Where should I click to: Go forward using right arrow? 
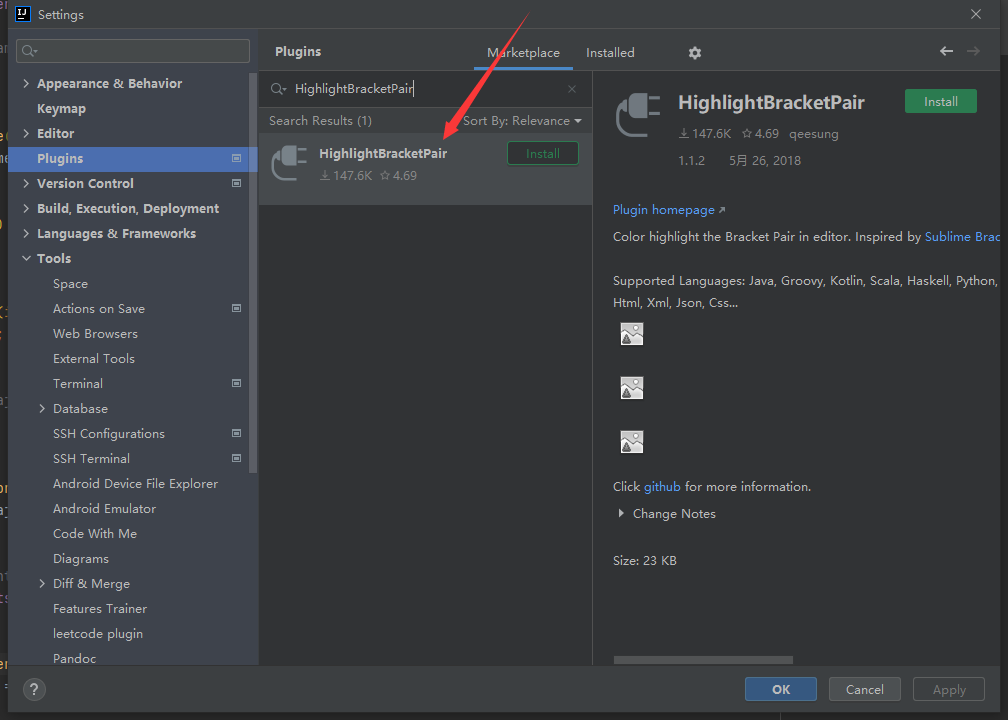point(973,51)
